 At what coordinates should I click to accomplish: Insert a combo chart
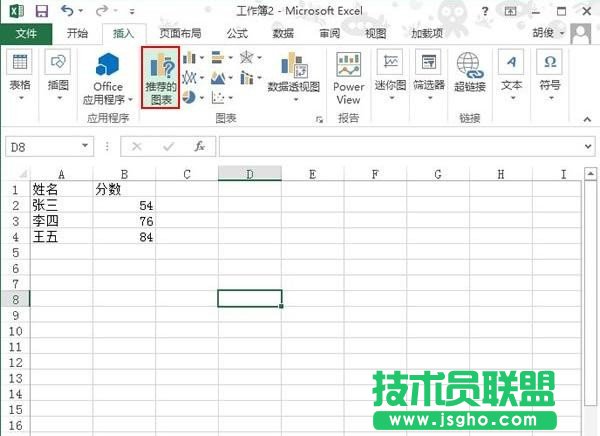(x=246, y=78)
